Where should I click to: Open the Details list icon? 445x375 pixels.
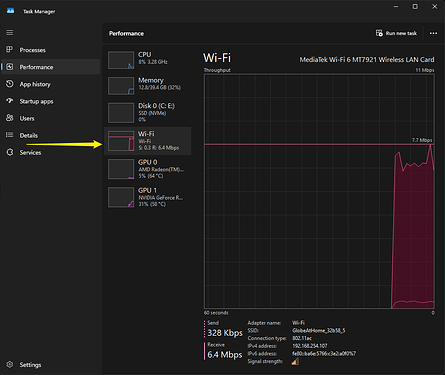(x=10, y=135)
